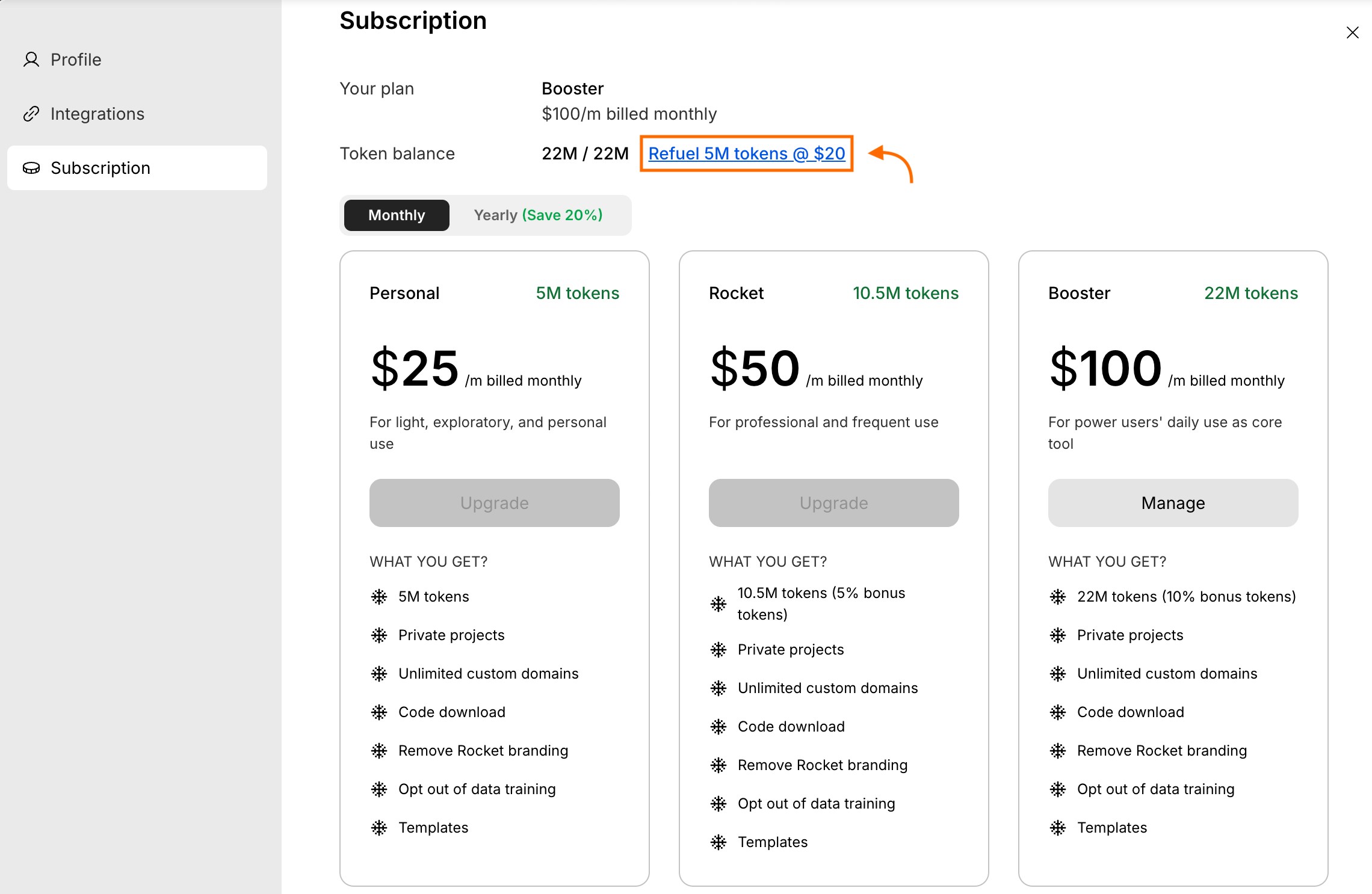Click the token icon next to Private projects in Rocket plan
Screen dimensions: 1372x894
pyautogui.click(x=718, y=649)
